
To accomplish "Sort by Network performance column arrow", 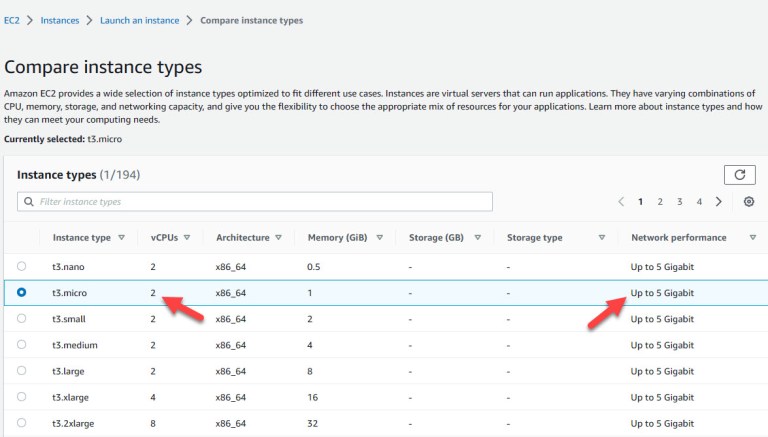I will click(x=753, y=238).
